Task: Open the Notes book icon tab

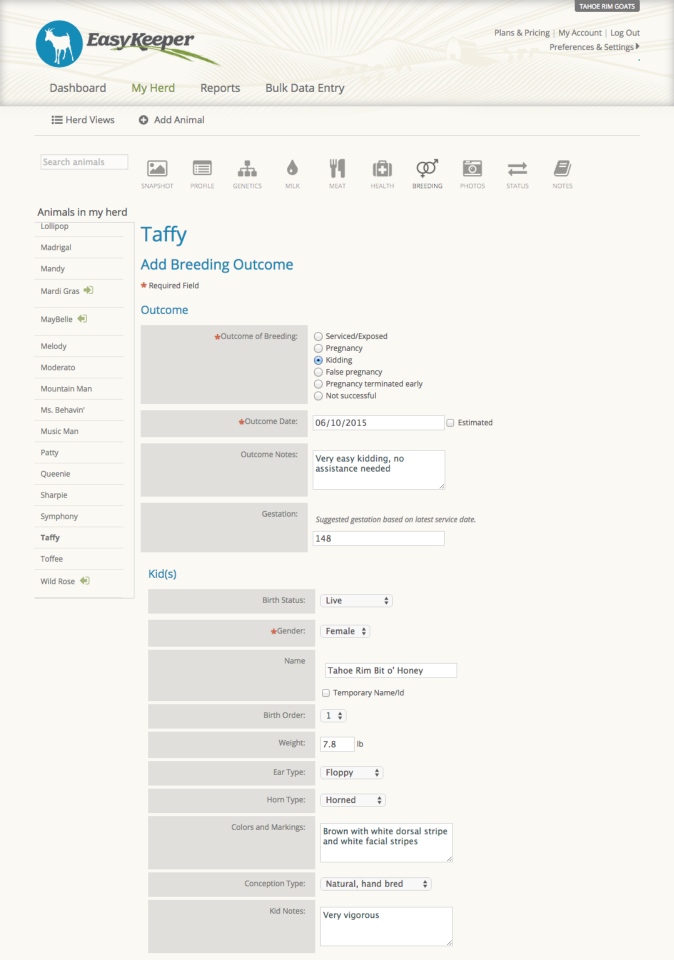Action: pyautogui.click(x=562, y=173)
